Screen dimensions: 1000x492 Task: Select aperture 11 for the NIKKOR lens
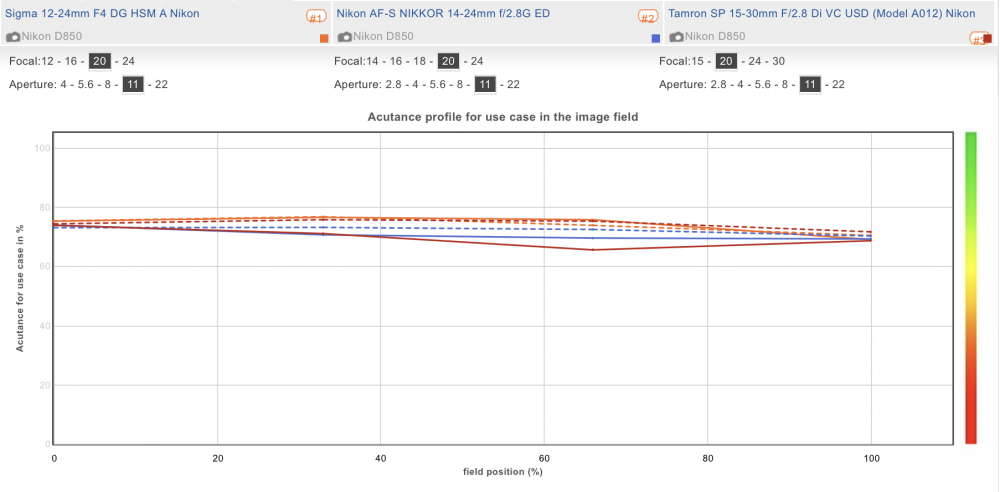[485, 84]
